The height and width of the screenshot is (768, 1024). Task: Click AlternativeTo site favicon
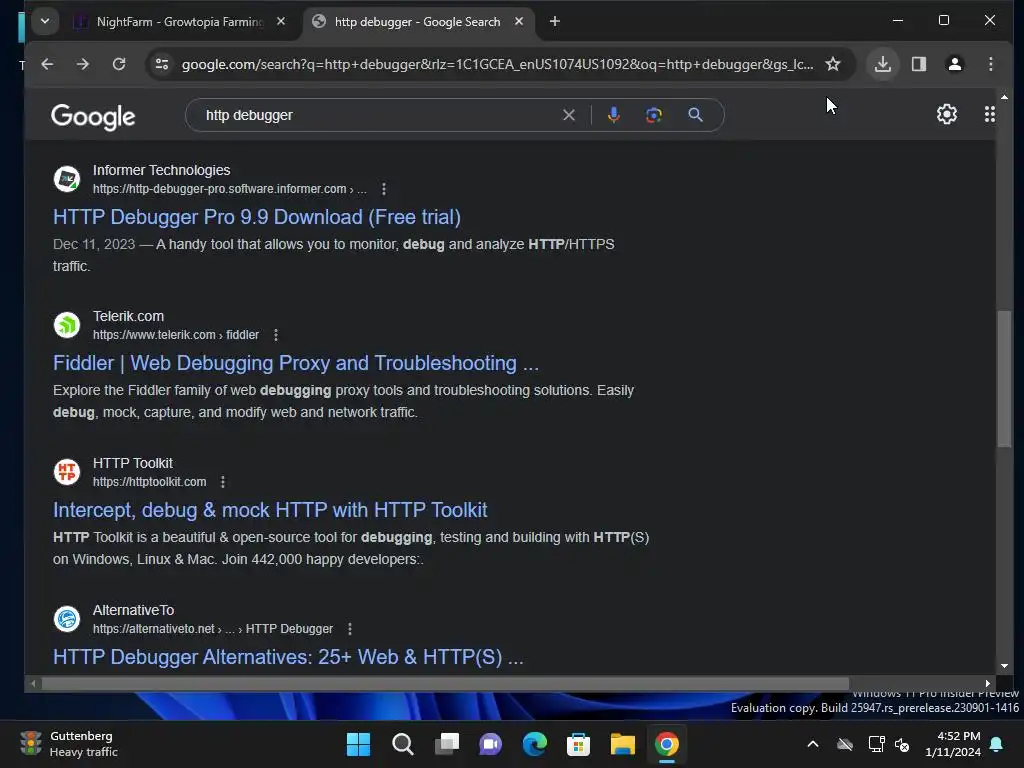click(x=67, y=619)
